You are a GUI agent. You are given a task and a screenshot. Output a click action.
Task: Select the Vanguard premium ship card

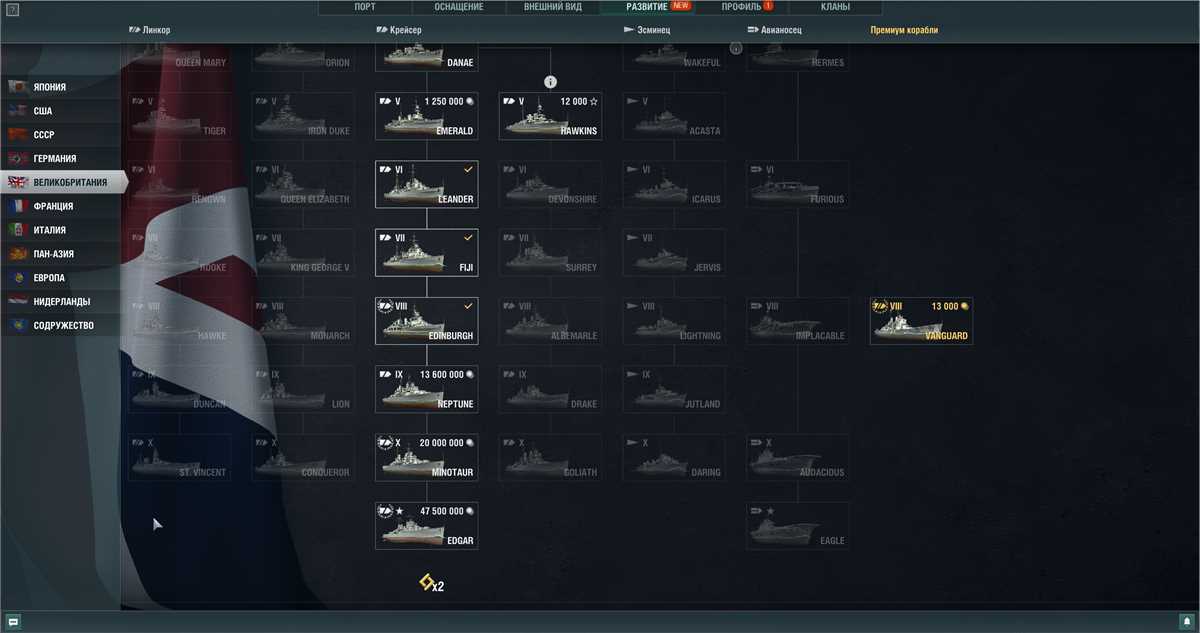(x=921, y=321)
